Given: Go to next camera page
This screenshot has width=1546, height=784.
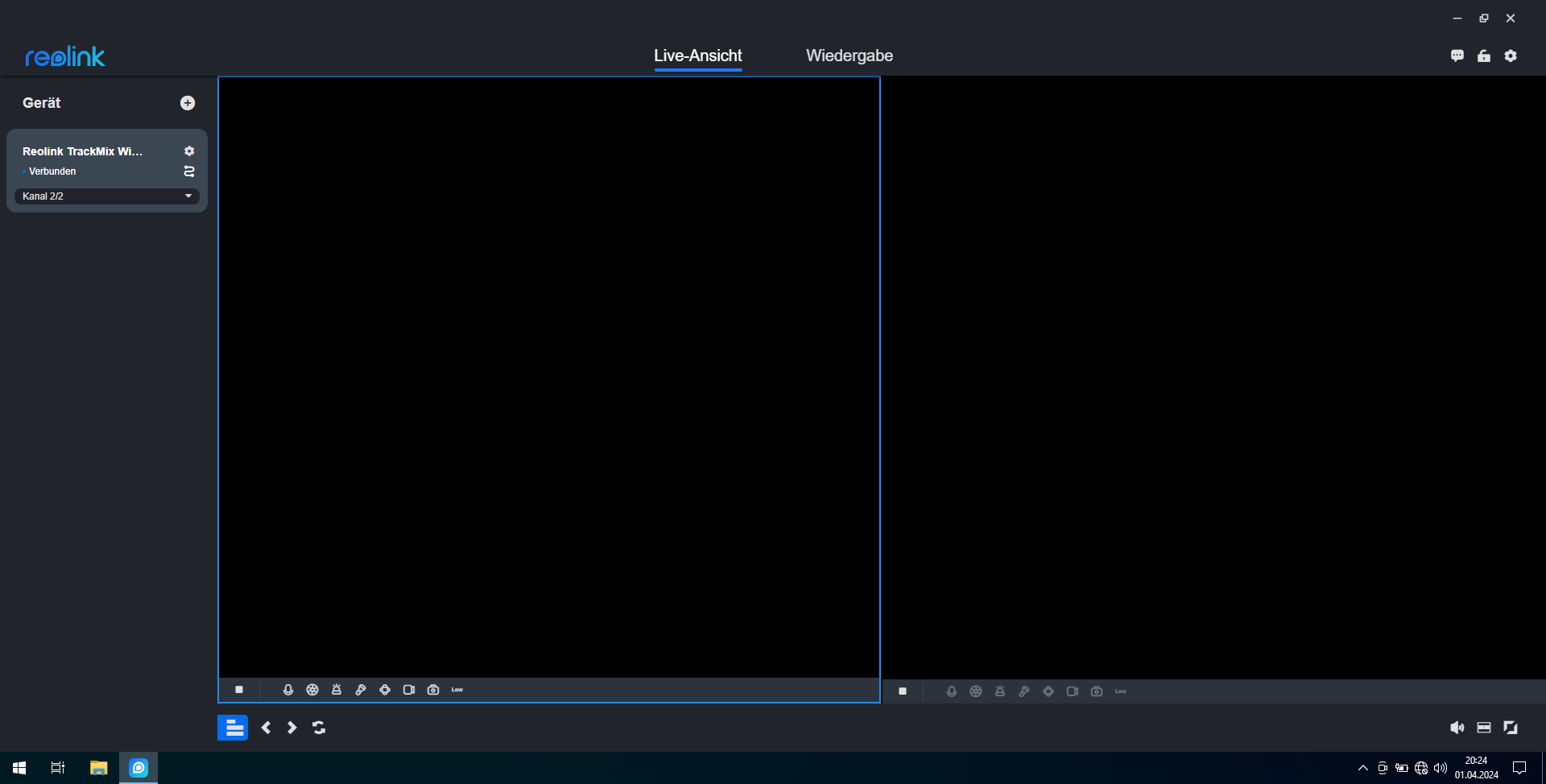Looking at the screenshot, I should (292, 728).
